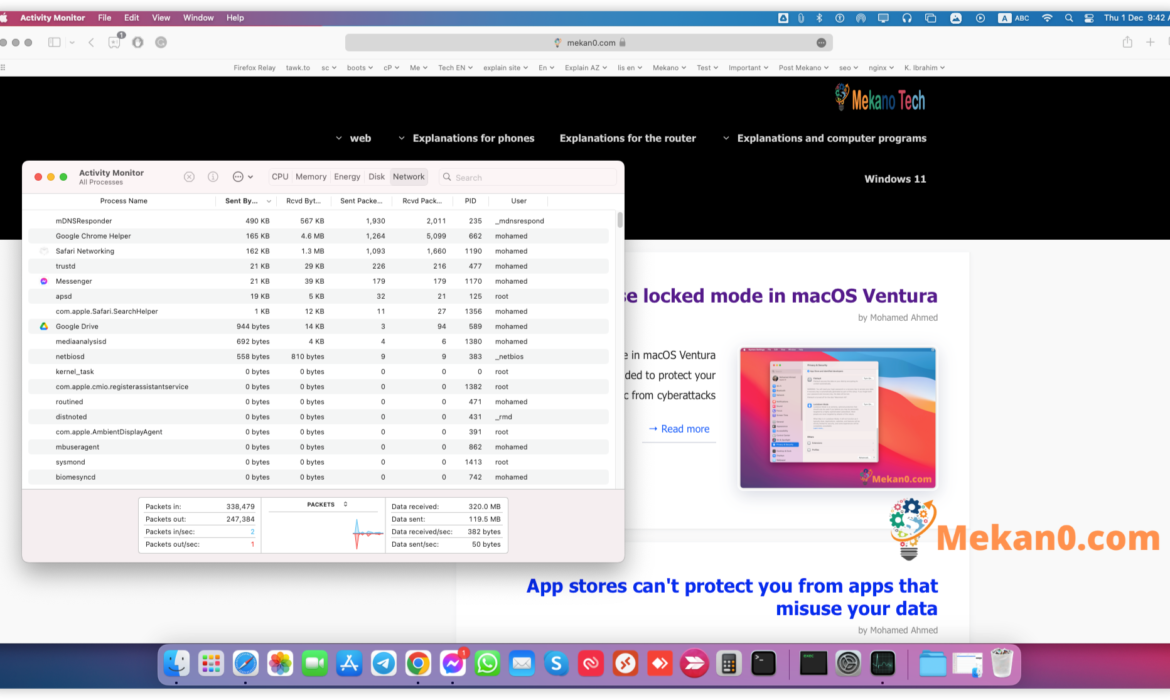Open Terminal from the Dock

coord(763,663)
